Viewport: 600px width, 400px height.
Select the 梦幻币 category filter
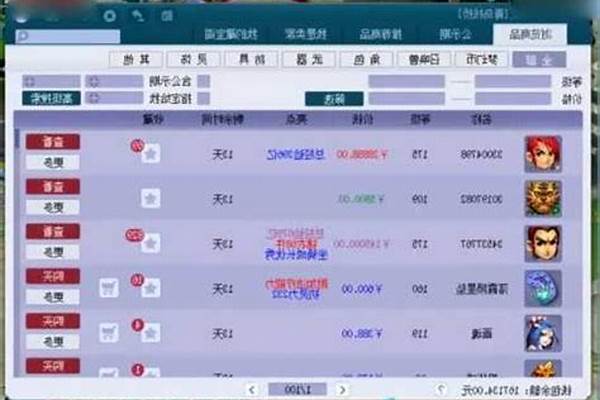click(481, 59)
